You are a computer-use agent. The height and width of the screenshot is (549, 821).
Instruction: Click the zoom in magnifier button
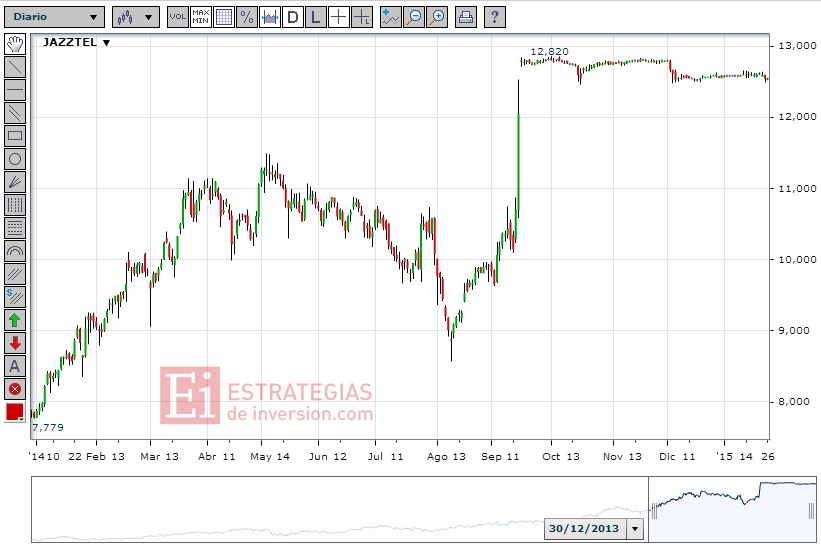(437, 17)
